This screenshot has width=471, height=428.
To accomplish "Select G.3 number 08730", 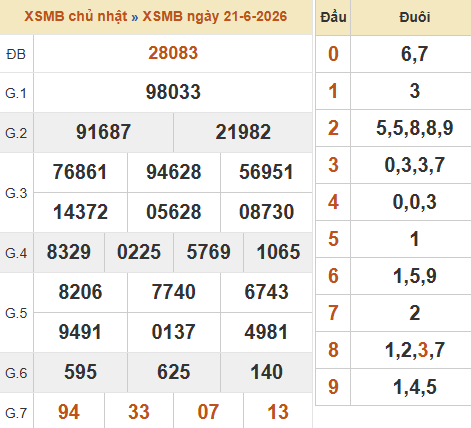I will pyautogui.click(x=266, y=212).
